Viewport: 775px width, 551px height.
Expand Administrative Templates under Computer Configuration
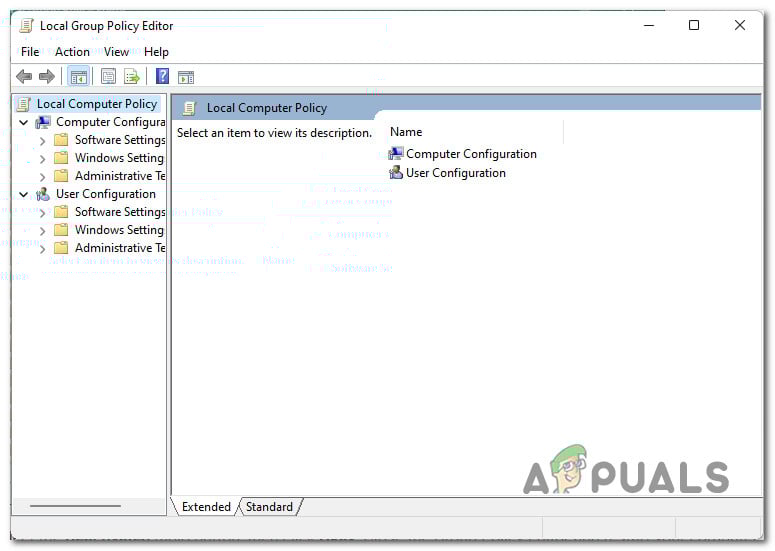pos(43,177)
